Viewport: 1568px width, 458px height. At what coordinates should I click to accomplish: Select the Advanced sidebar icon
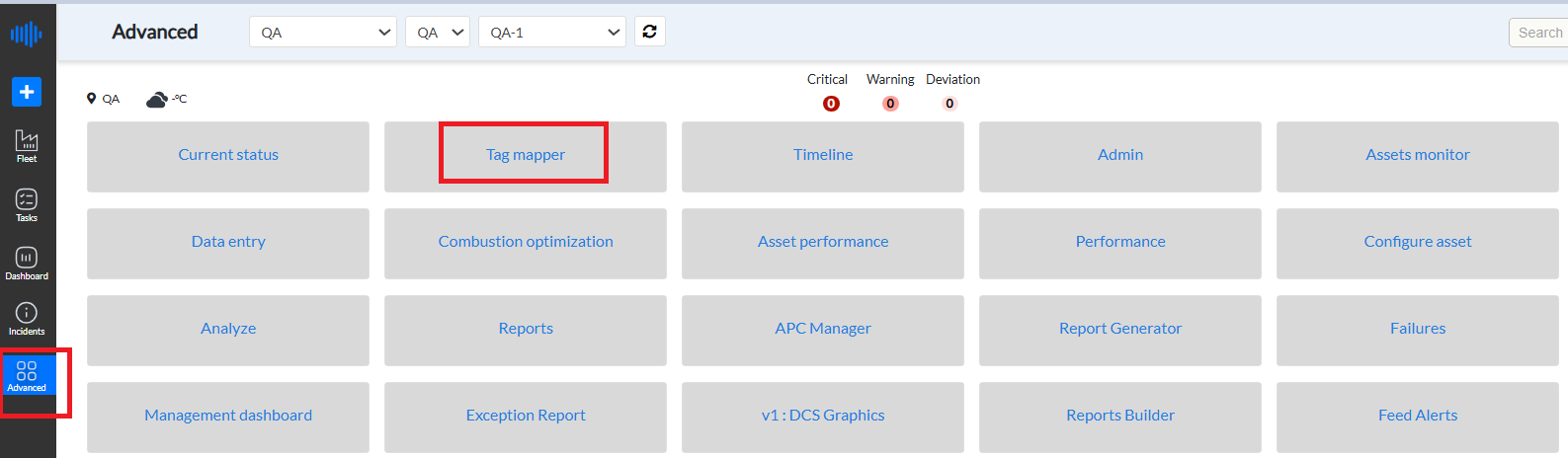click(27, 376)
